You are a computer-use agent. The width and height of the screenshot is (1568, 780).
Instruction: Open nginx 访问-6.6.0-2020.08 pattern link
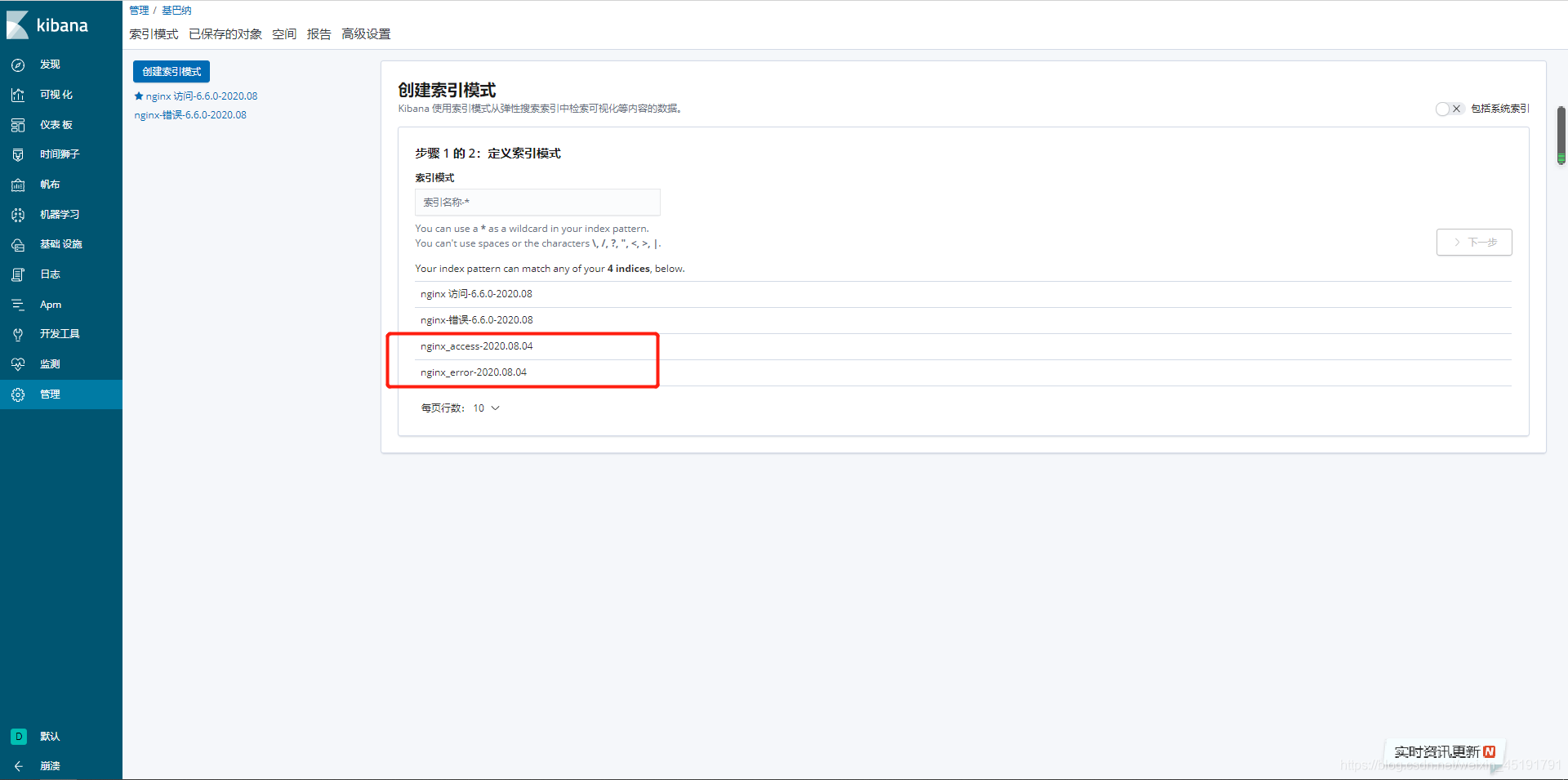point(202,96)
